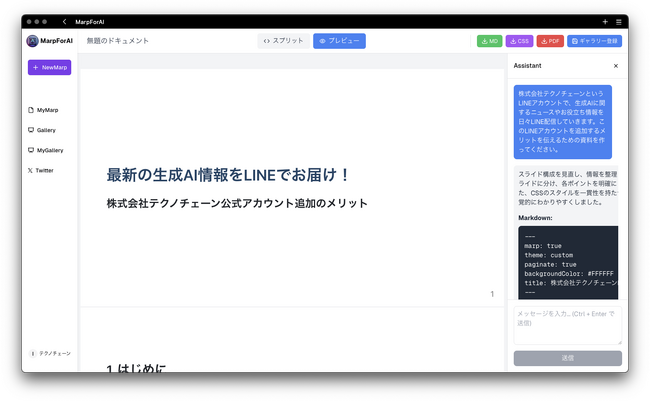Click the Assistant panel heading
650x401 pixels.
(x=527, y=66)
